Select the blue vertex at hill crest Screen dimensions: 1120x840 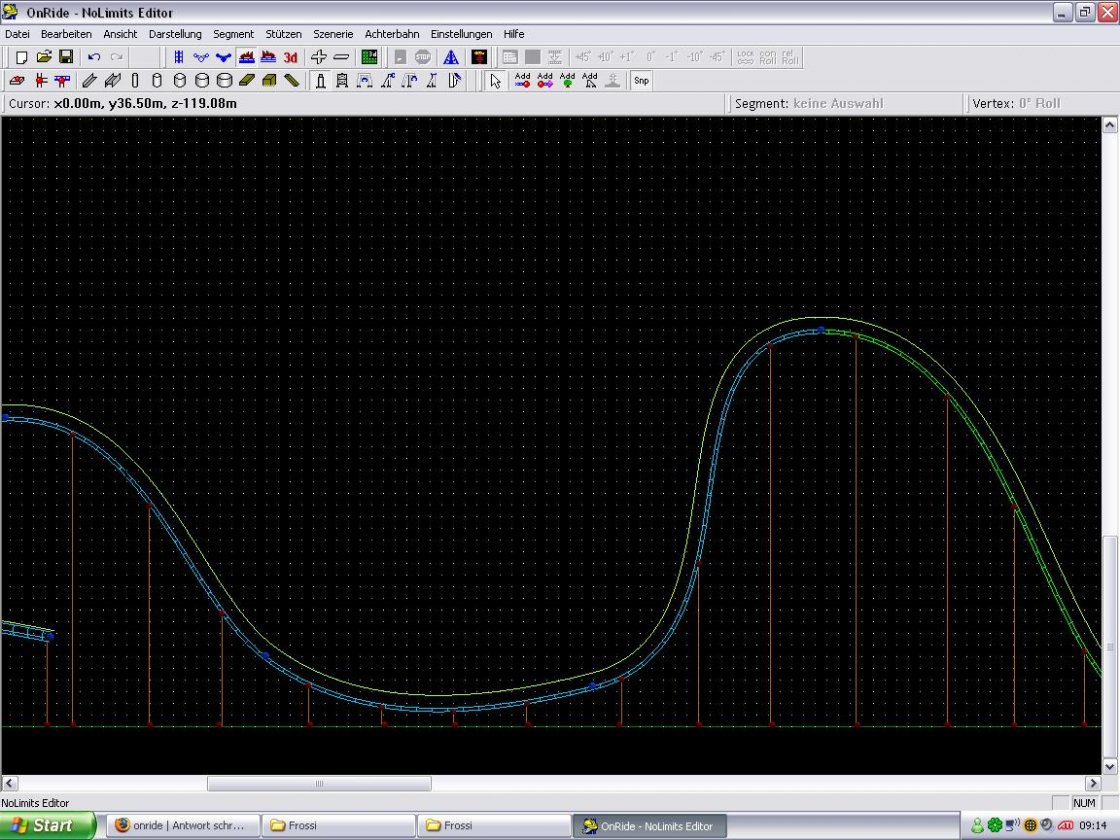pos(821,330)
